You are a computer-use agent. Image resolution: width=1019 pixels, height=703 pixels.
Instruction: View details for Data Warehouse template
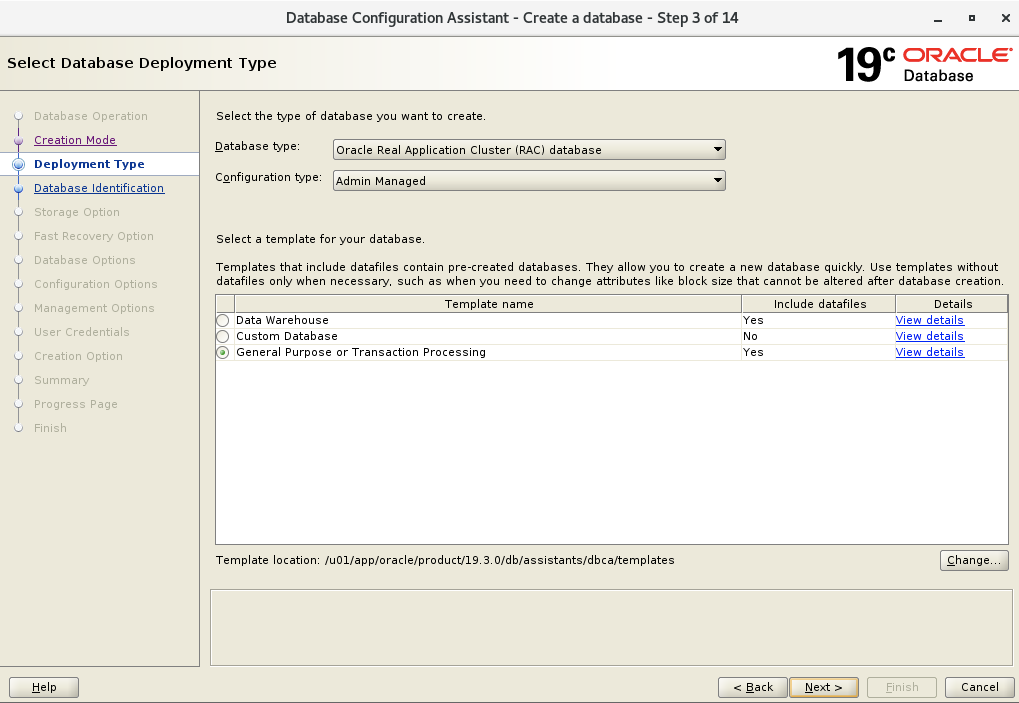929,320
